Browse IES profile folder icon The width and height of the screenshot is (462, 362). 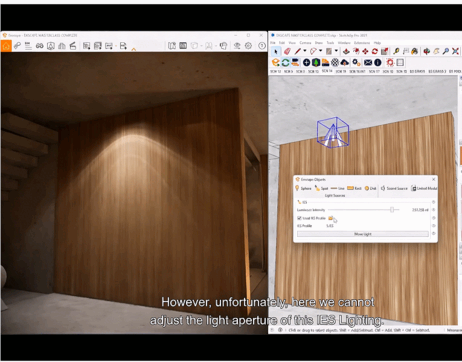coord(330,218)
